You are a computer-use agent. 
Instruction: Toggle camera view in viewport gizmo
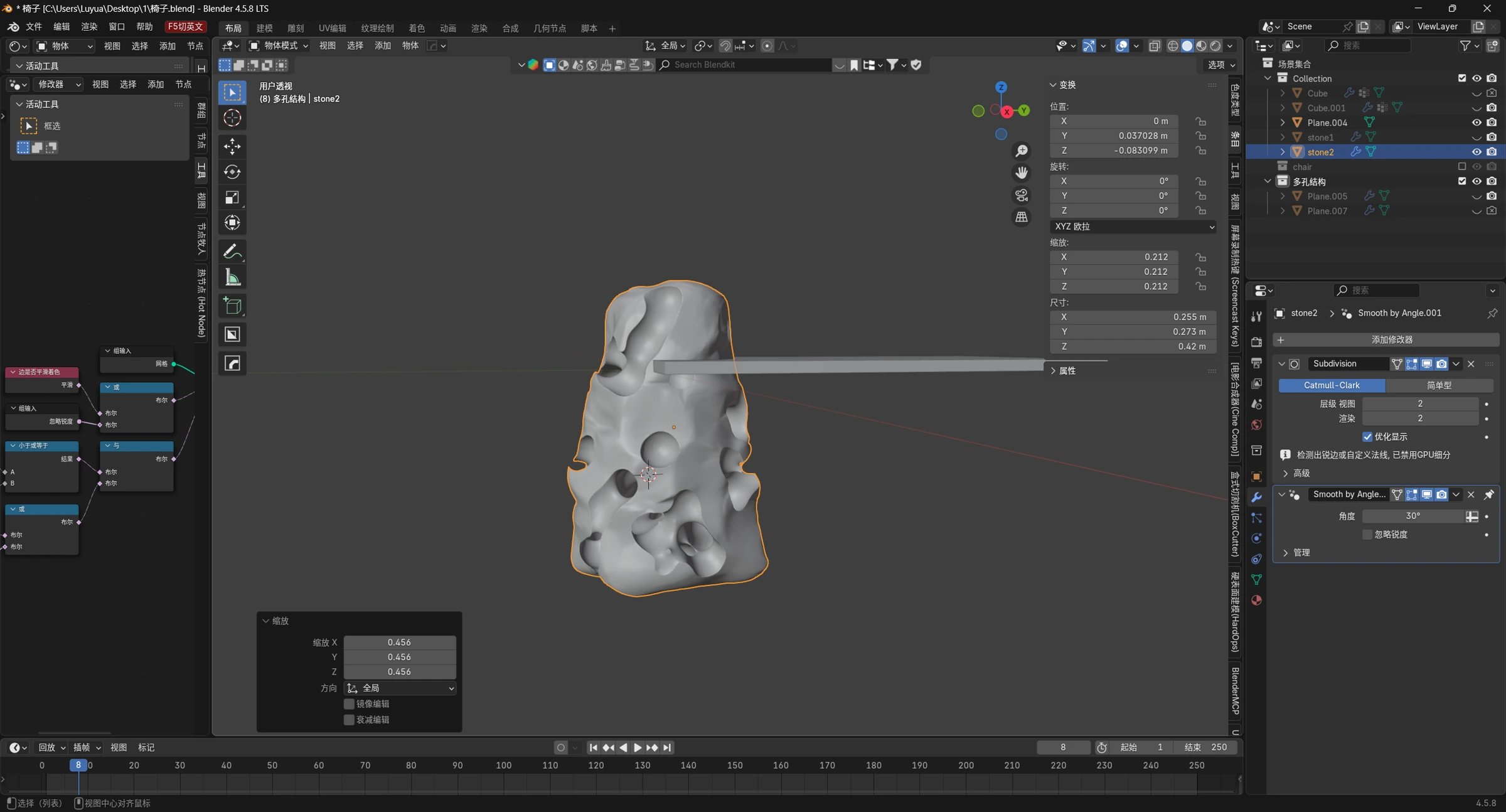(x=1022, y=195)
